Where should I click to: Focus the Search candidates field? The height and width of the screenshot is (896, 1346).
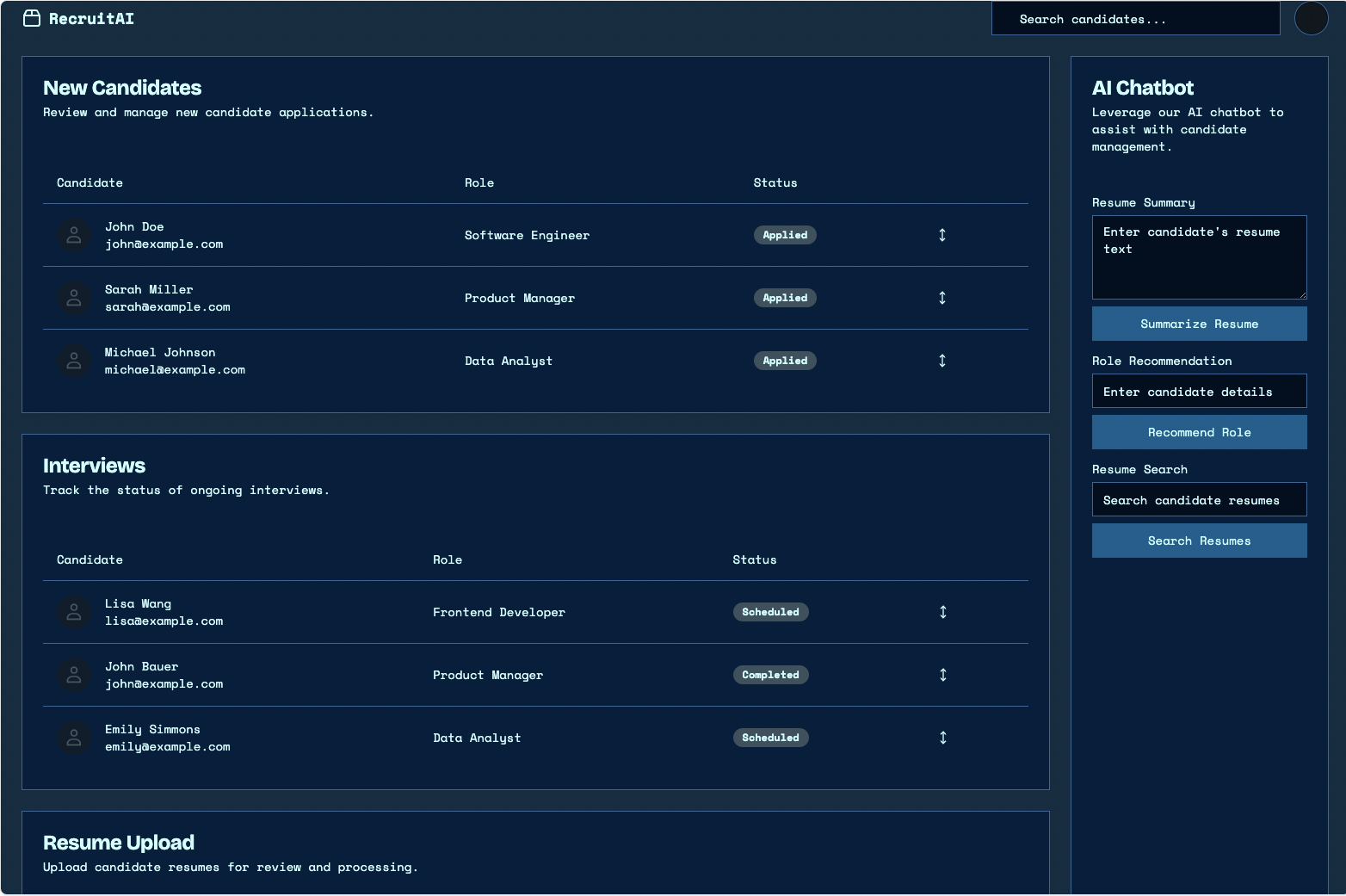(1135, 19)
